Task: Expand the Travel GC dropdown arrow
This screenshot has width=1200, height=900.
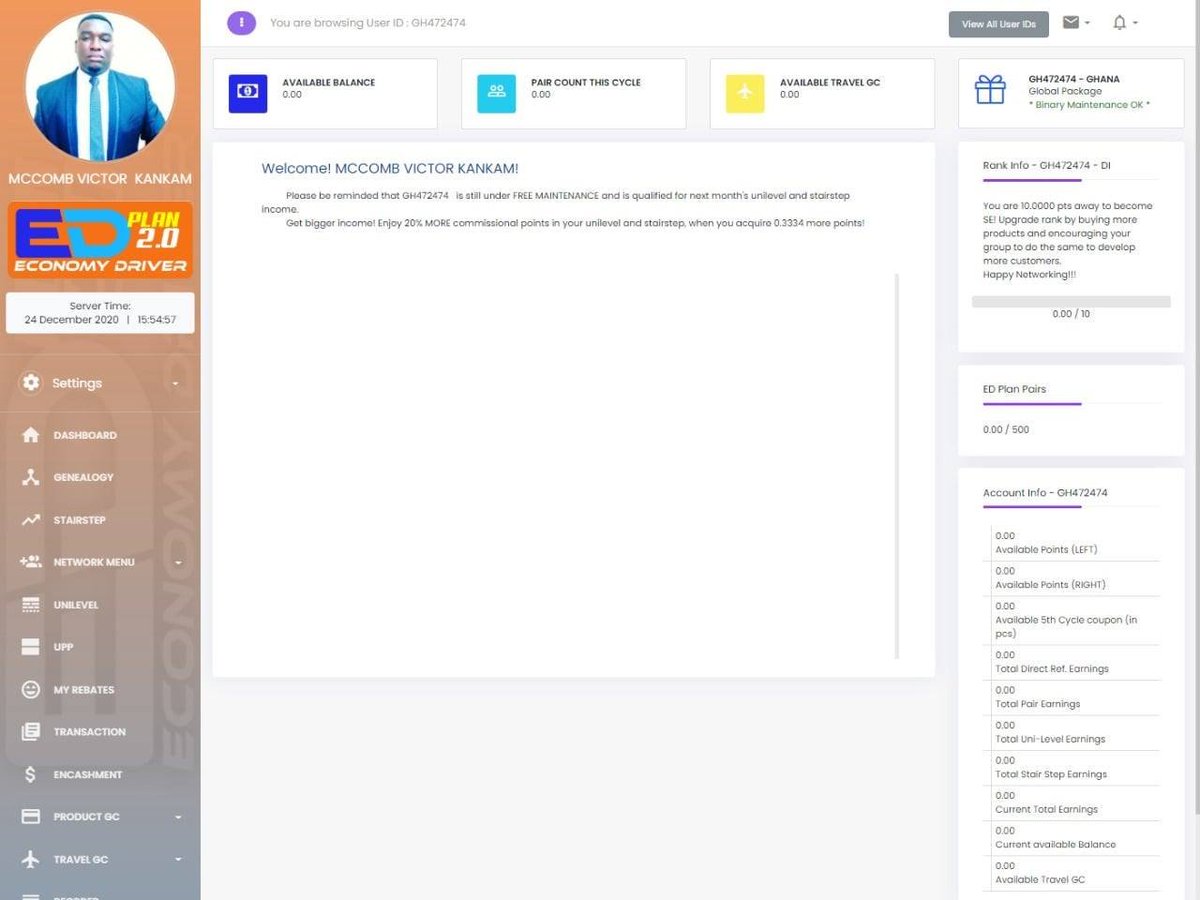Action: tap(178, 860)
